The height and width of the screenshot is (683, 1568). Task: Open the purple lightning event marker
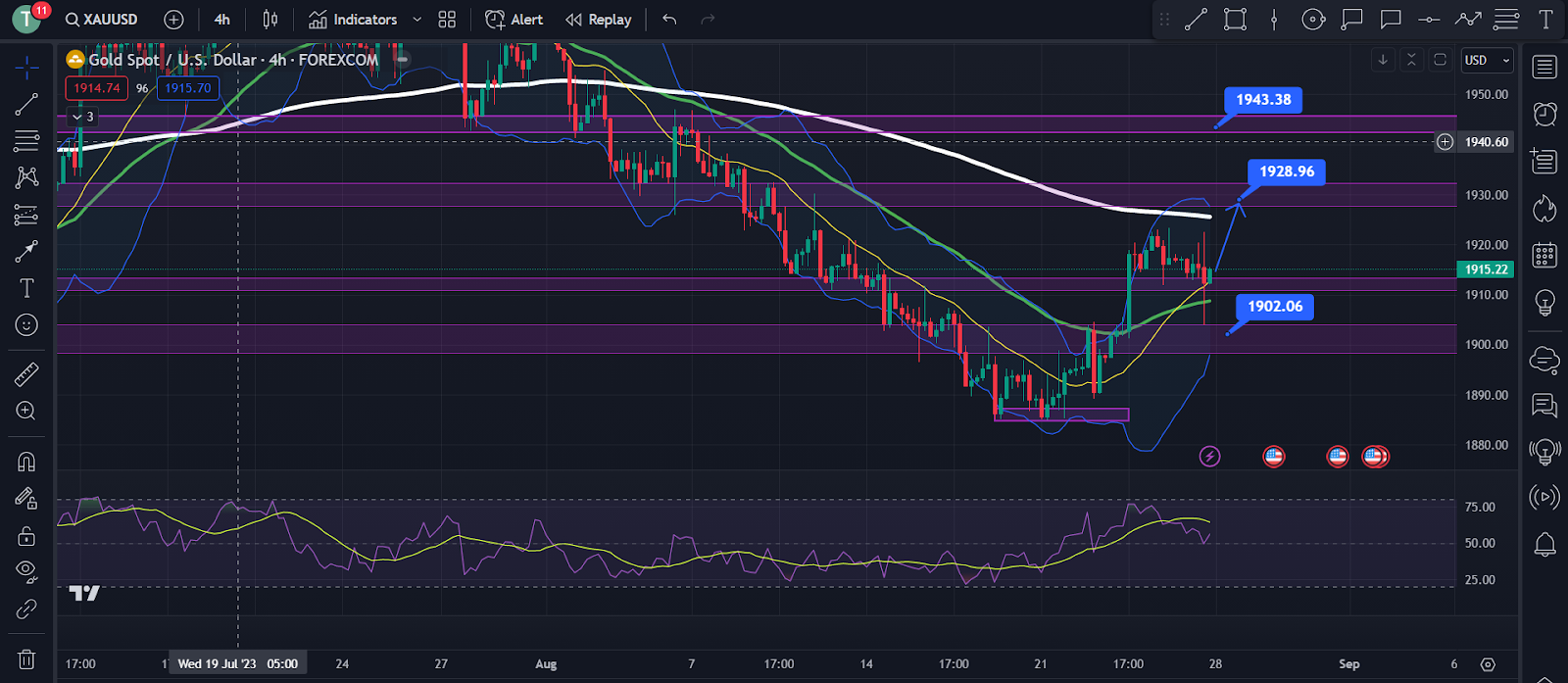(x=1210, y=456)
